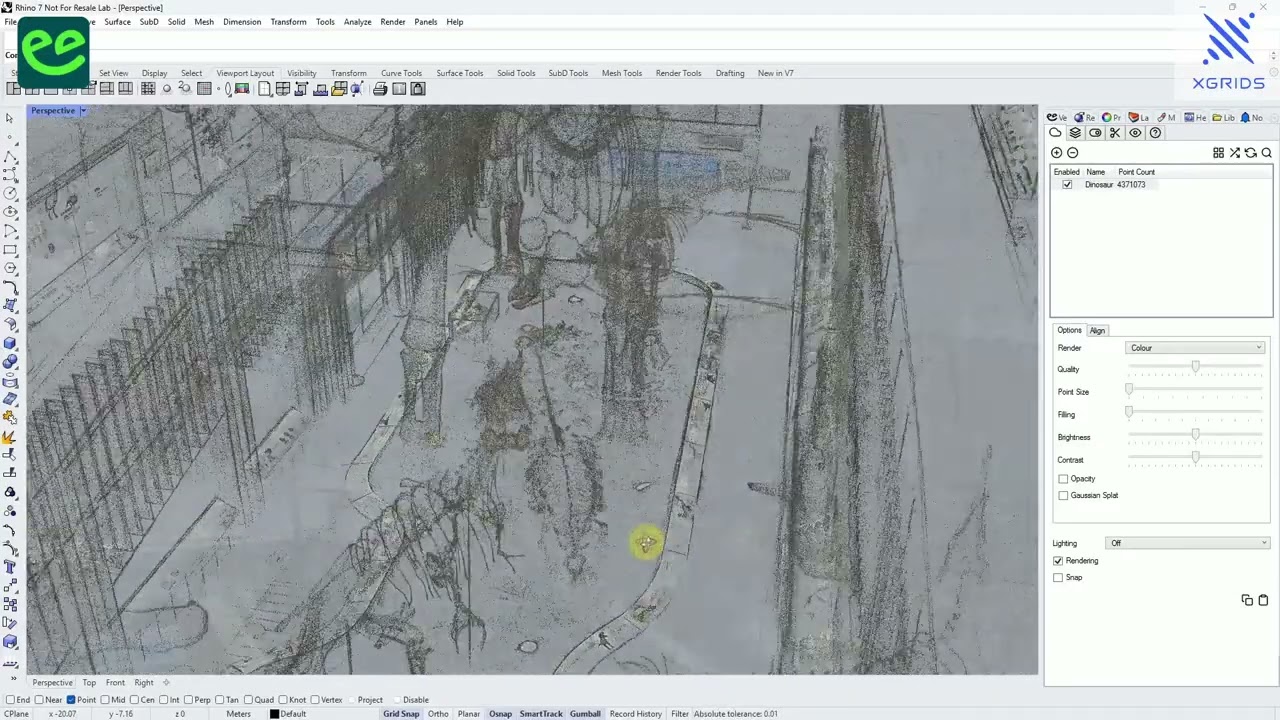Check the Snap checkbox in panel
The width and height of the screenshot is (1280, 720).
[x=1058, y=578]
